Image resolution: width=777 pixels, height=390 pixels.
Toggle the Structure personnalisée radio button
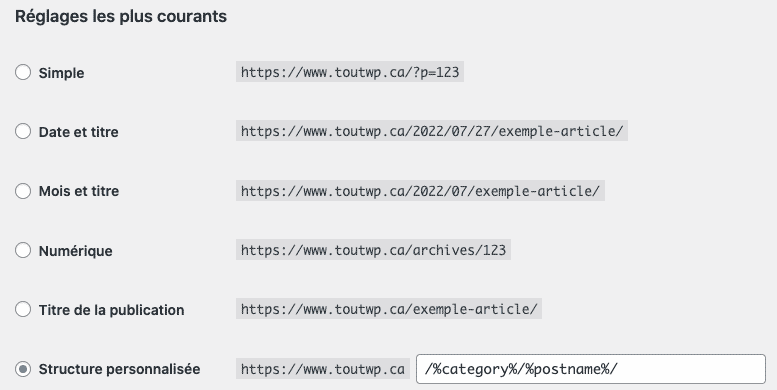tap(23, 369)
